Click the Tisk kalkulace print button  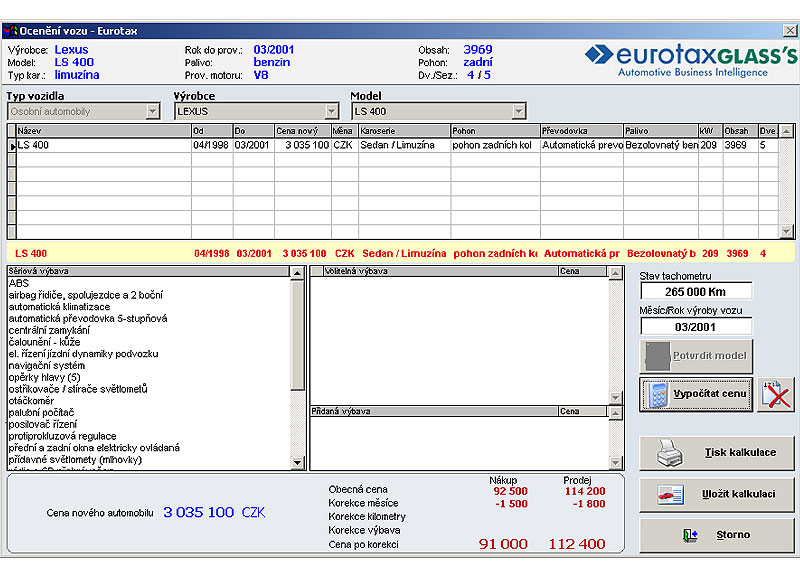(717, 452)
